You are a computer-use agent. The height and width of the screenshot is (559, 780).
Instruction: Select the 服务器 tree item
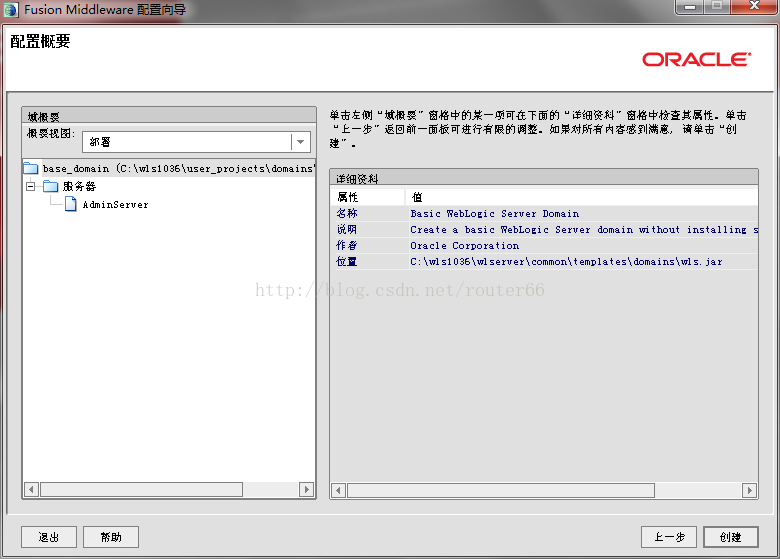click(x=79, y=186)
